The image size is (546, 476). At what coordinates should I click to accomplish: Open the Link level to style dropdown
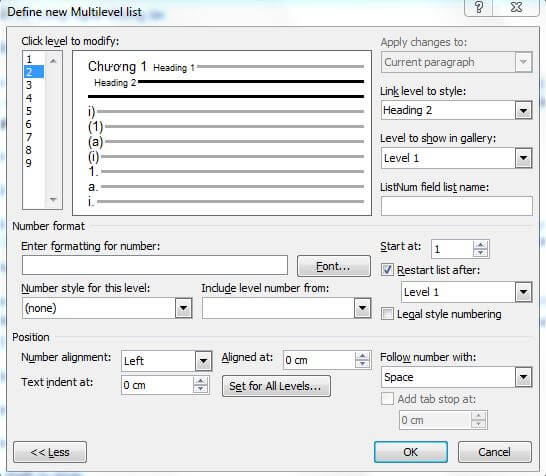(523, 111)
